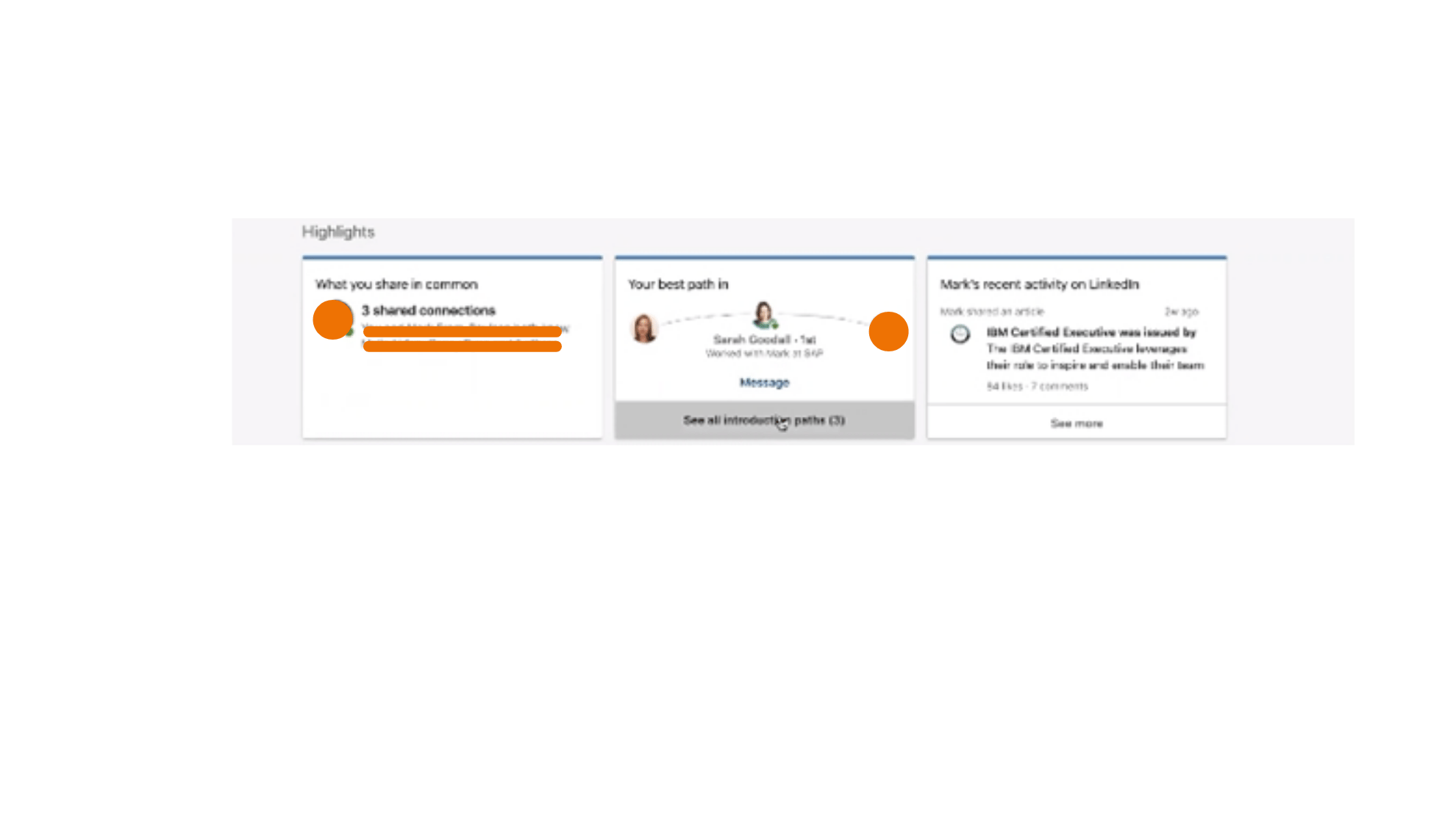Viewport: 1456px width, 816px height.
Task: Click 'Mark's recent activity on LinkedIn' heading
Action: click(x=1039, y=284)
